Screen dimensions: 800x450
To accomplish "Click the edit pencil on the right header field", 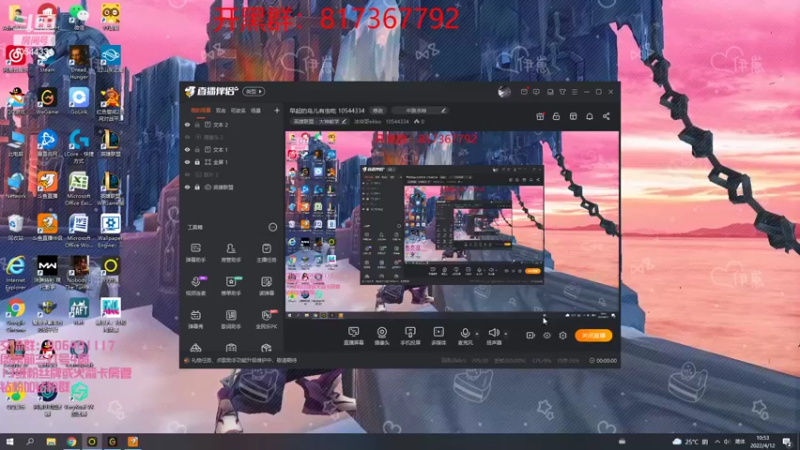I will [443, 111].
